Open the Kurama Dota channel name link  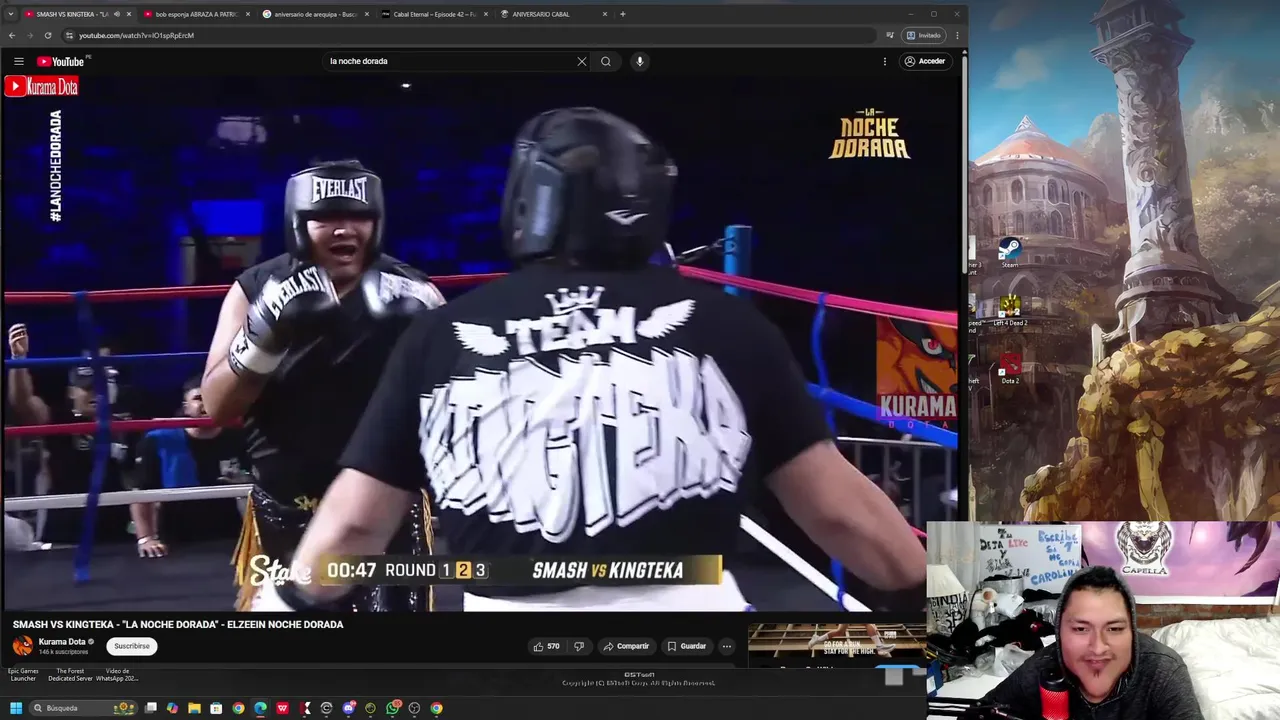62,642
